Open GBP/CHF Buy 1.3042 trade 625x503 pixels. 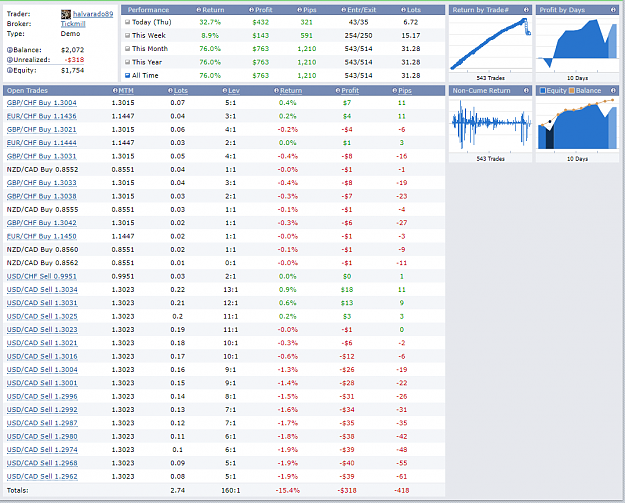pos(41,223)
